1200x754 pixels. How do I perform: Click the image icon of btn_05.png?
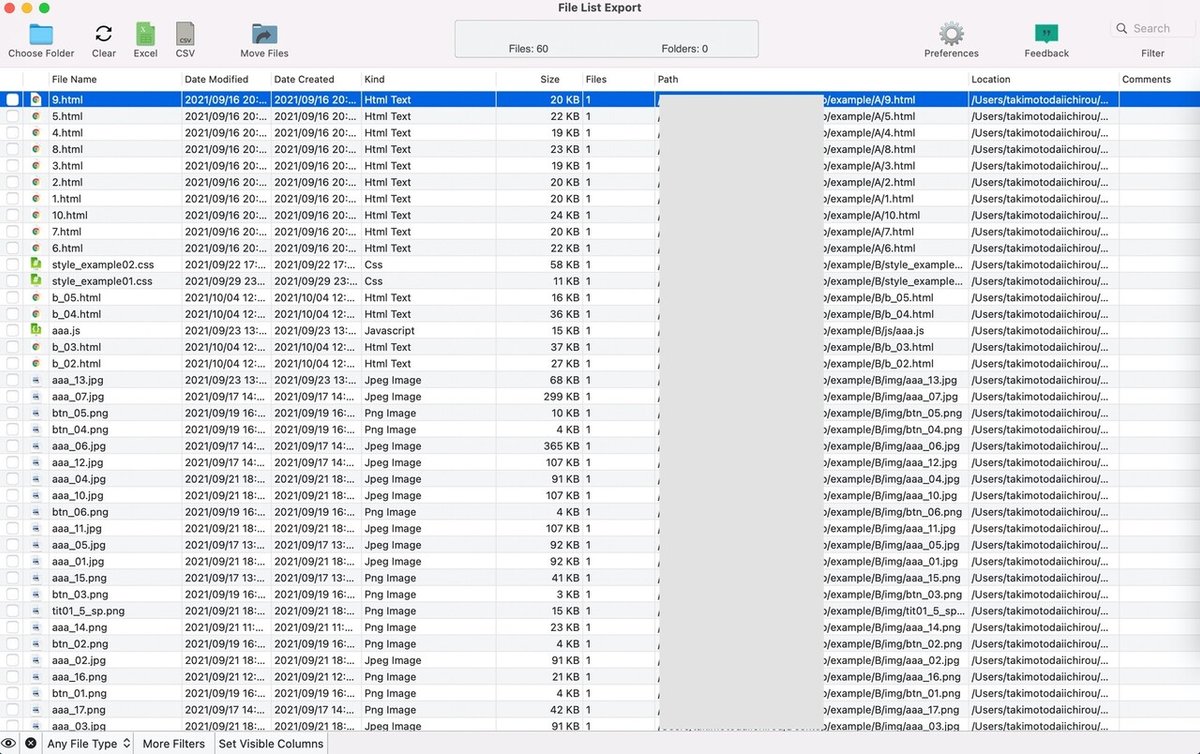pos(36,413)
